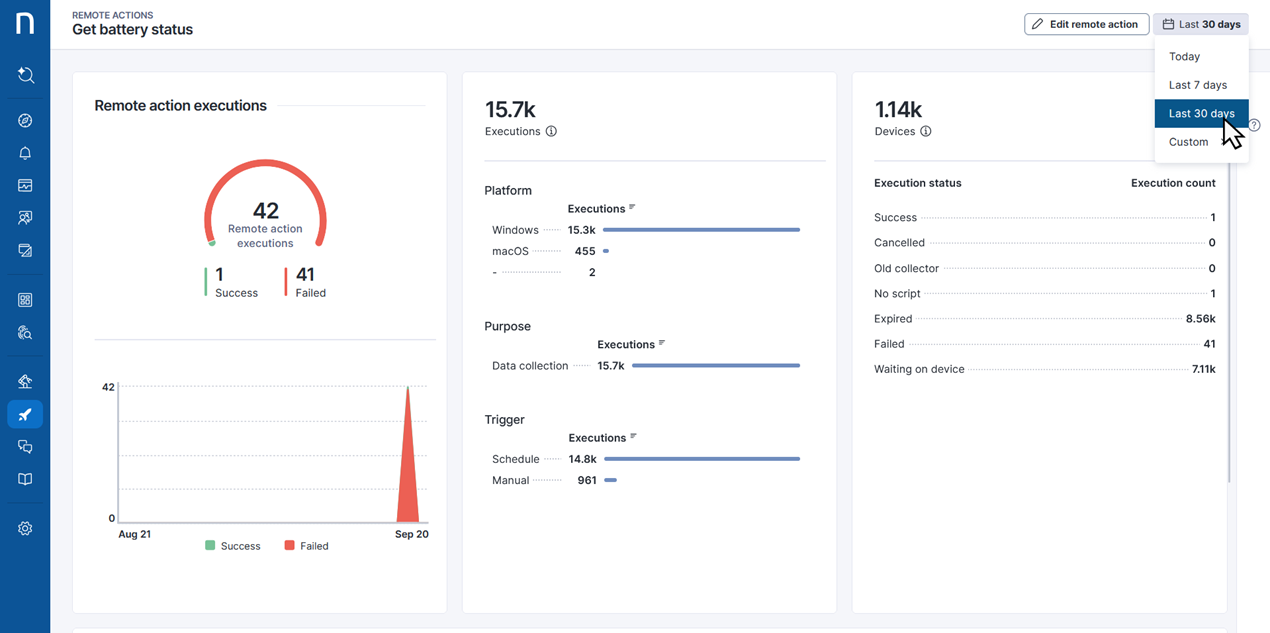Viewport: 1270px width, 633px height.
Task: Toggle the Failed legend item in chart
Action: 306,546
